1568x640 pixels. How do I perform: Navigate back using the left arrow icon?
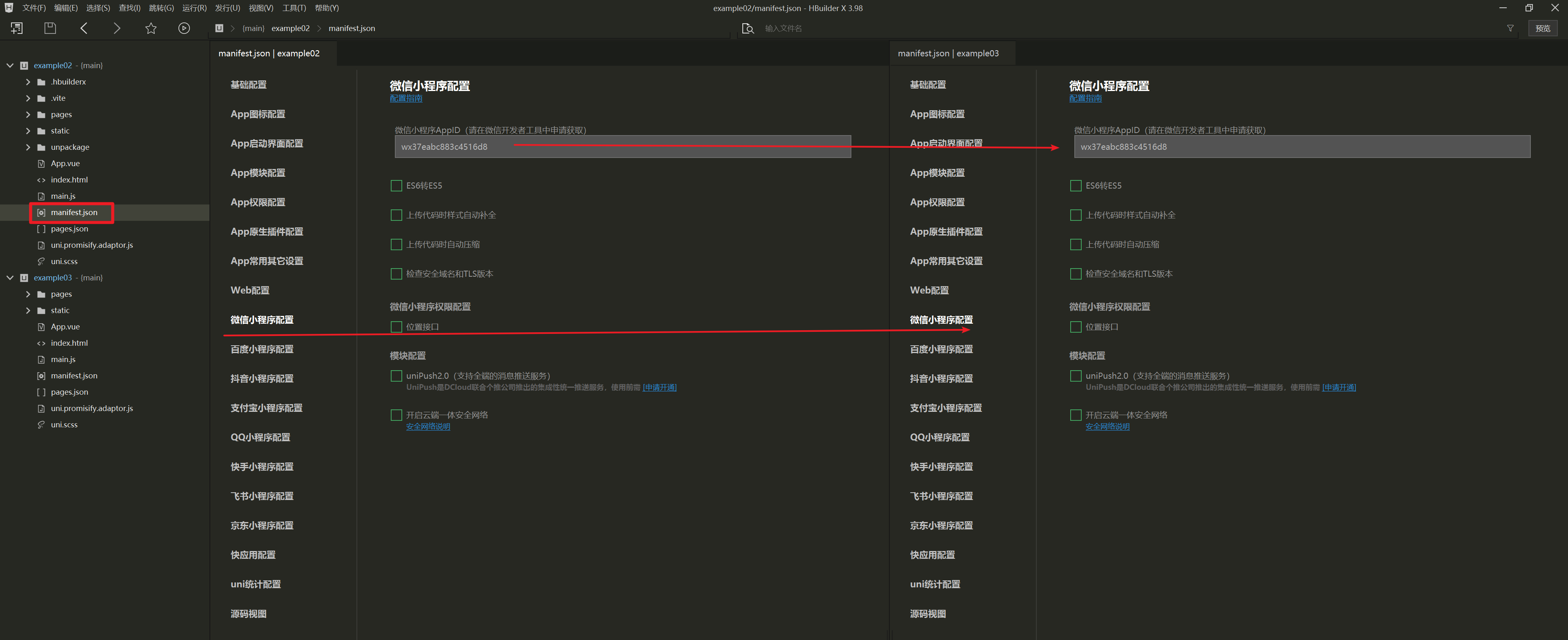[x=83, y=27]
